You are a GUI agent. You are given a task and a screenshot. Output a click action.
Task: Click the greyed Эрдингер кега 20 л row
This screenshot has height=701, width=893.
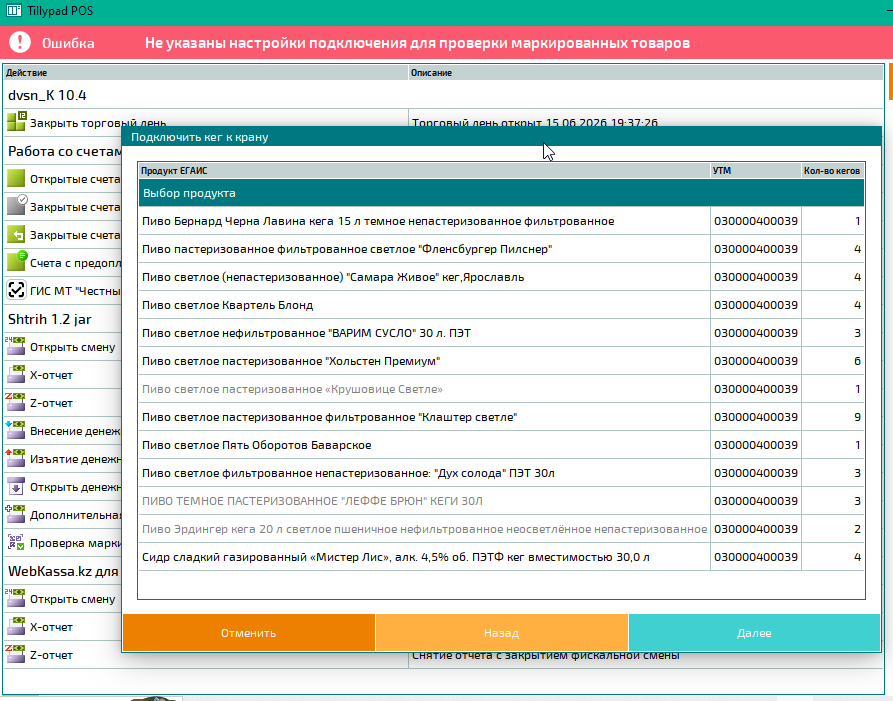(501, 528)
